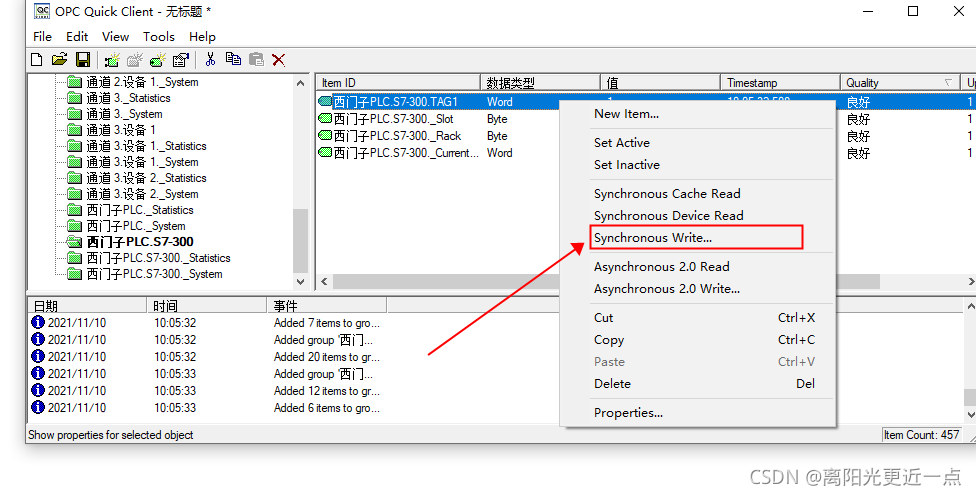Click the New document toolbar icon
976x495 pixels.
37,60
